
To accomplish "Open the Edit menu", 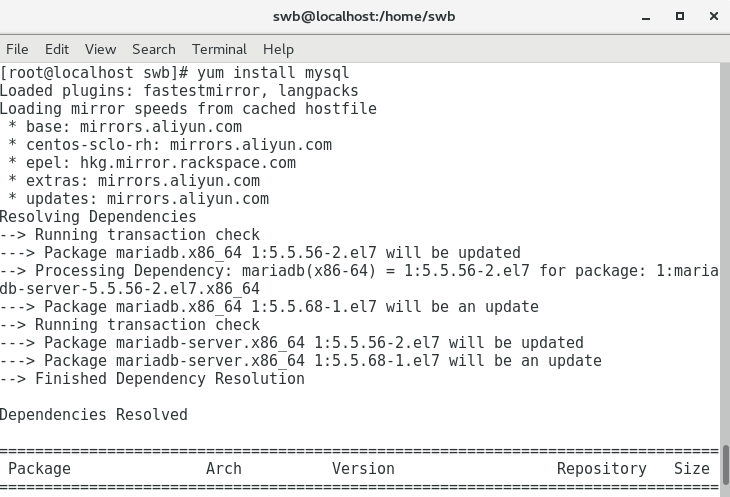I will [57, 49].
